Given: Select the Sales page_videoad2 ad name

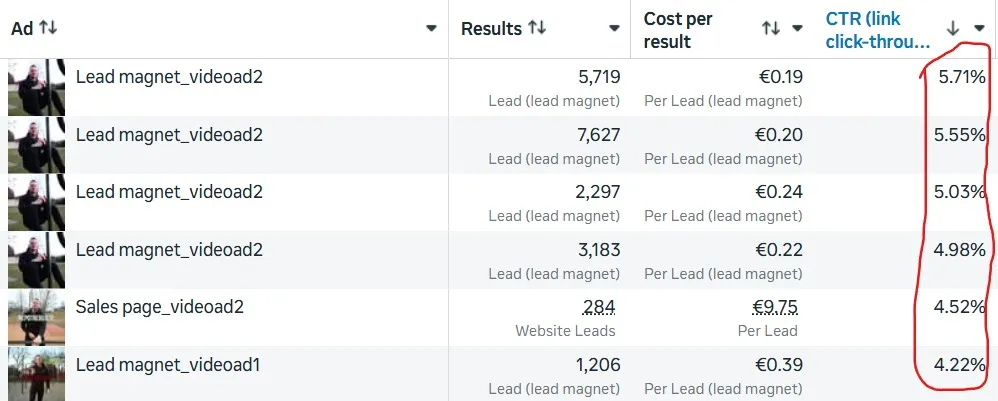Looking at the screenshot, I should click(160, 307).
